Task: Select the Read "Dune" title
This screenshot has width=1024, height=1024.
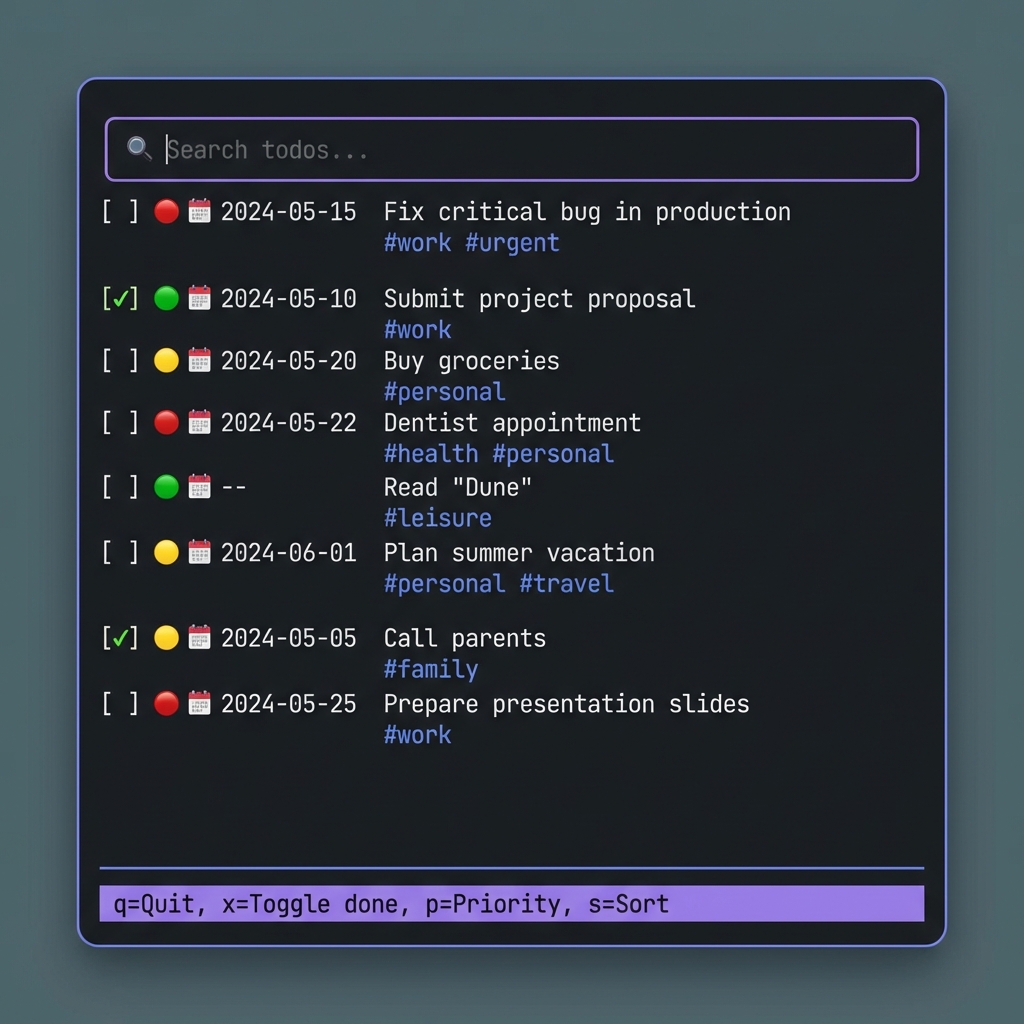Action: [x=458, y=487]
